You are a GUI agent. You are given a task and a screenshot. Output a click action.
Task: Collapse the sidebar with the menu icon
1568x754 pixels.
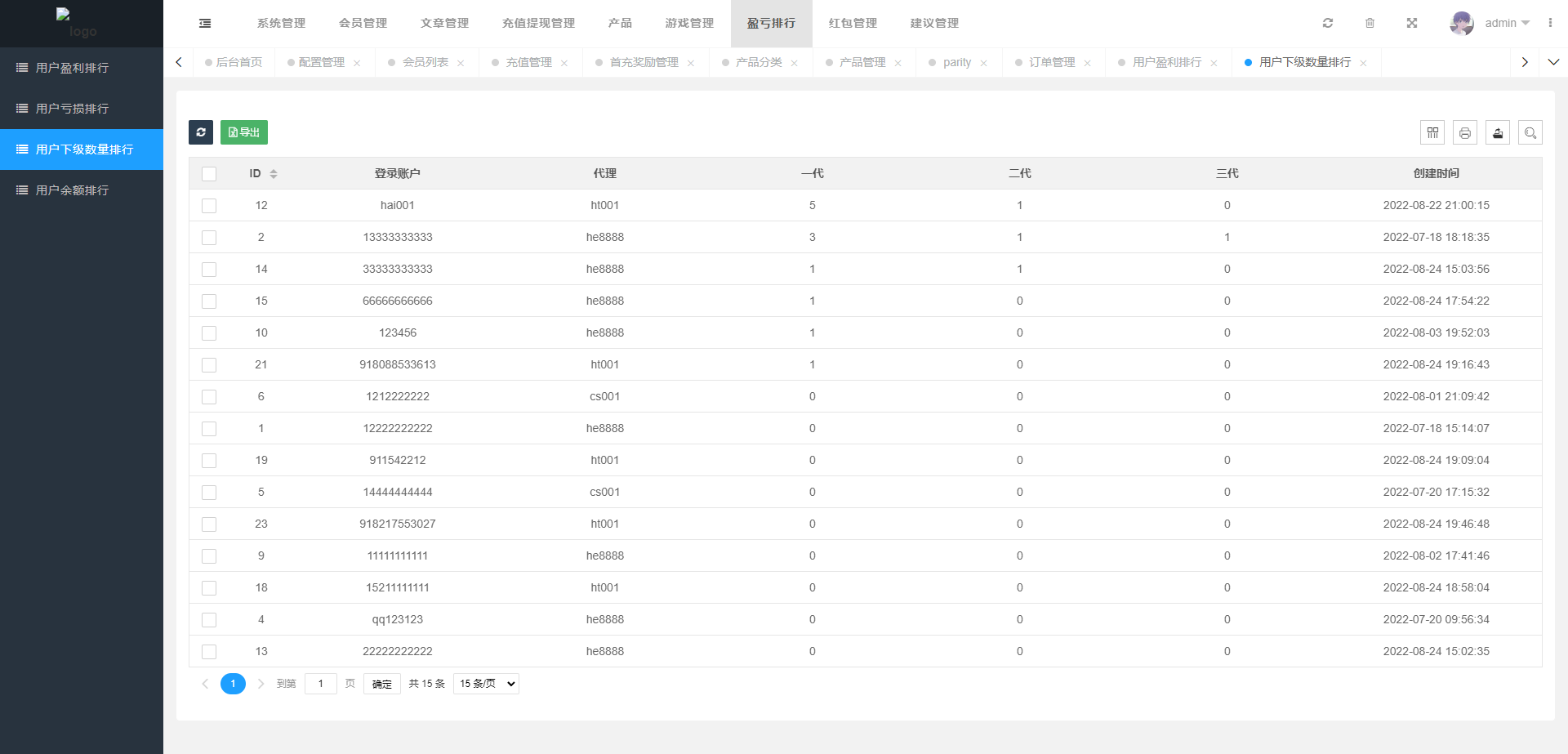pos(205,24)
